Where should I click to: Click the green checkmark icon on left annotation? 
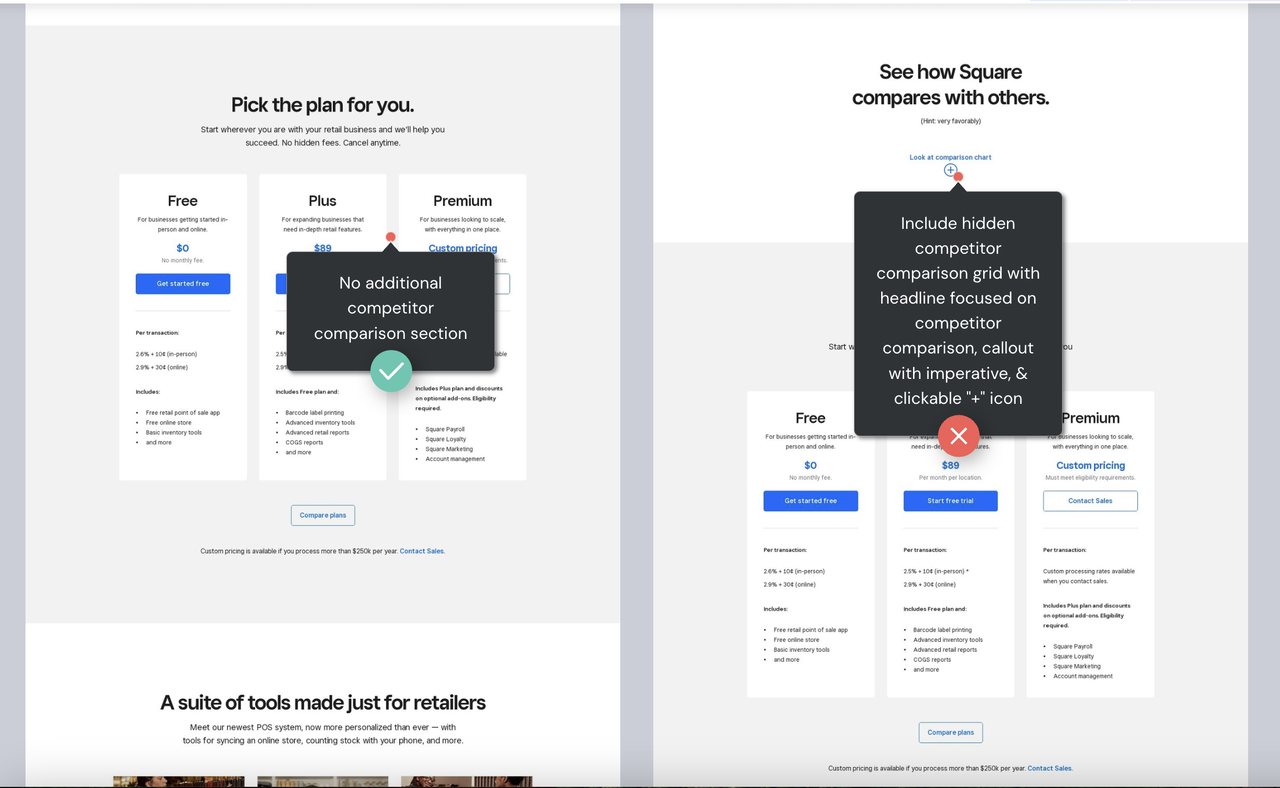391,371
